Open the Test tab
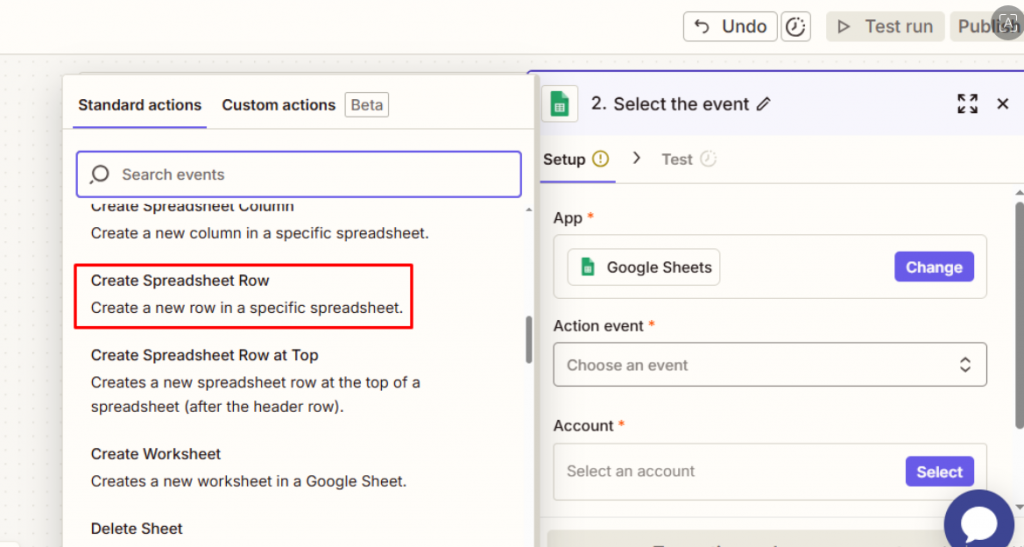 pos(677,159)
